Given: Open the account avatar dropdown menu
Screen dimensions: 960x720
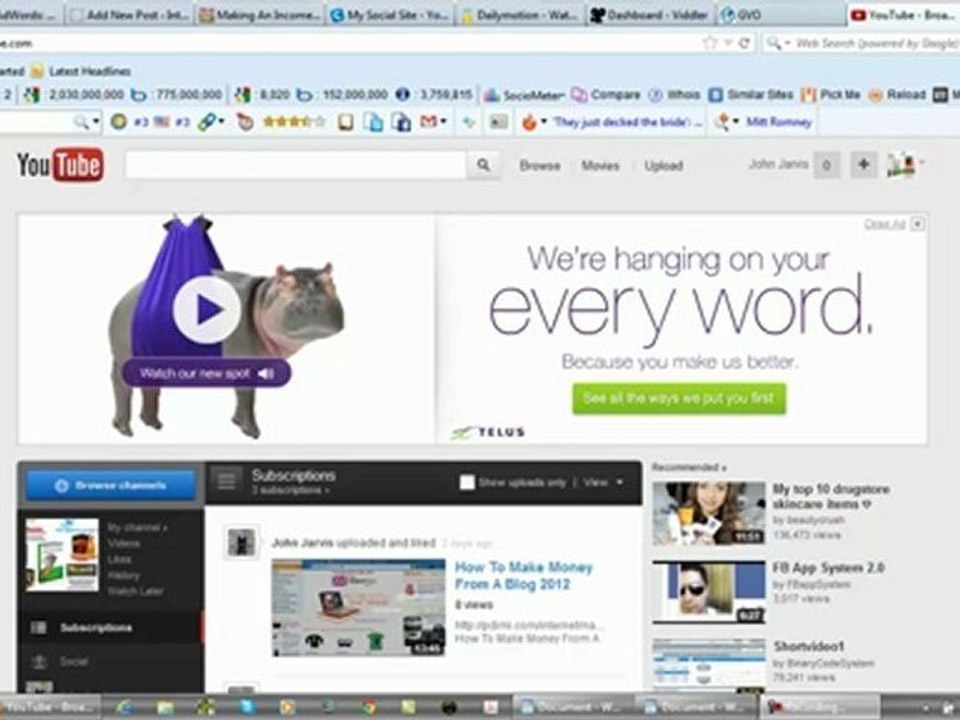Looking at the screenshot, I should click(x=905, y=164).
